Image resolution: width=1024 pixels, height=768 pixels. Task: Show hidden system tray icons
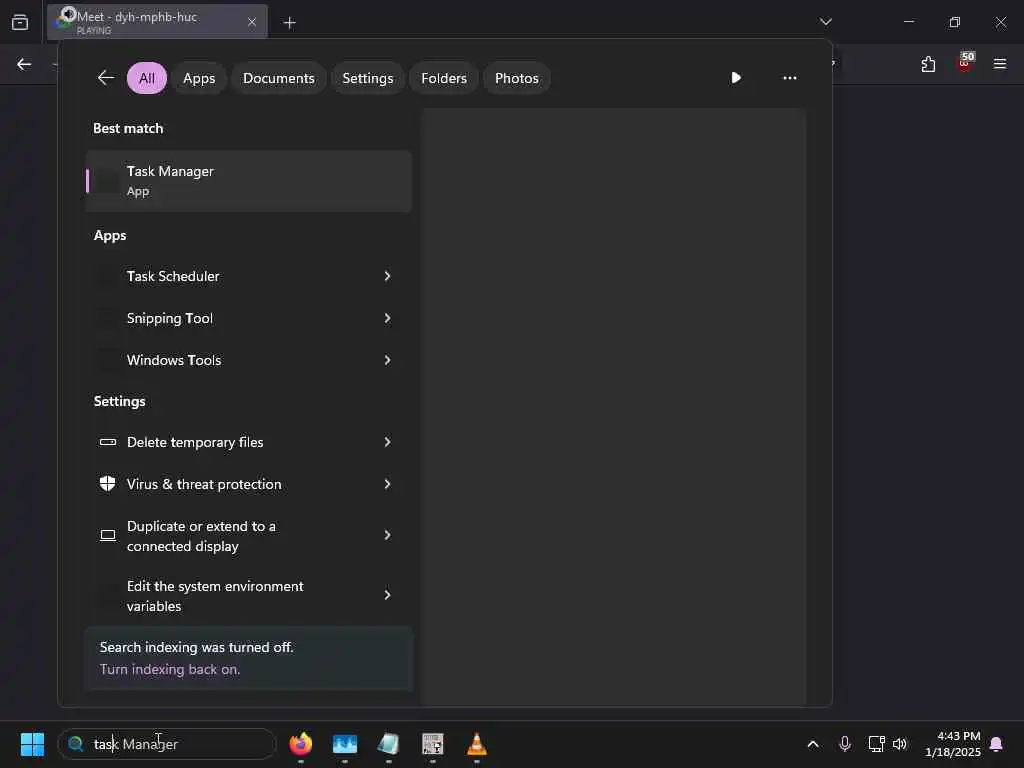[813, 744]
